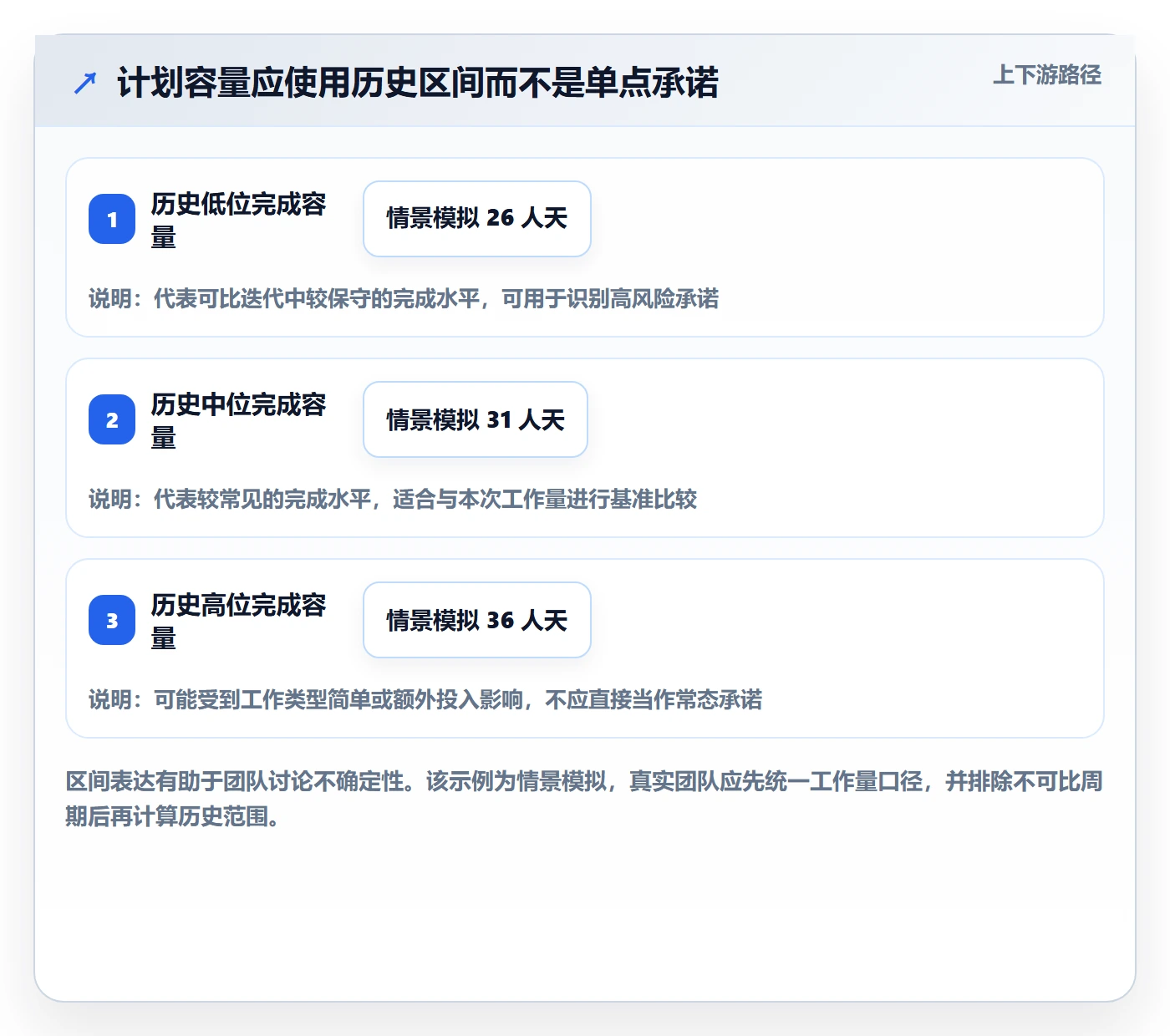Click the 情景模拟 36 人天 pill

coord(477,620)
